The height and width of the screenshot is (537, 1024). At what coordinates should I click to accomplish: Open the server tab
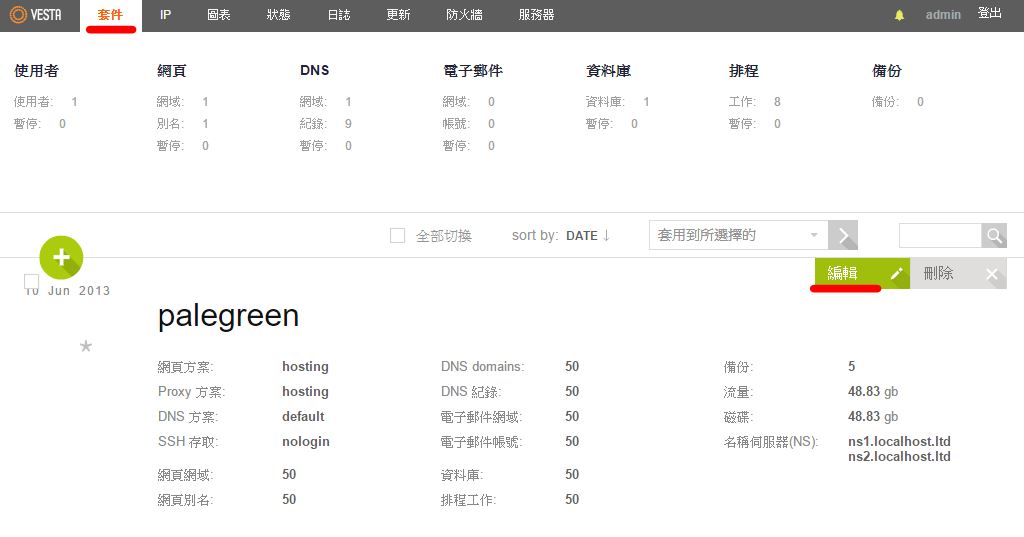point(536,15)
